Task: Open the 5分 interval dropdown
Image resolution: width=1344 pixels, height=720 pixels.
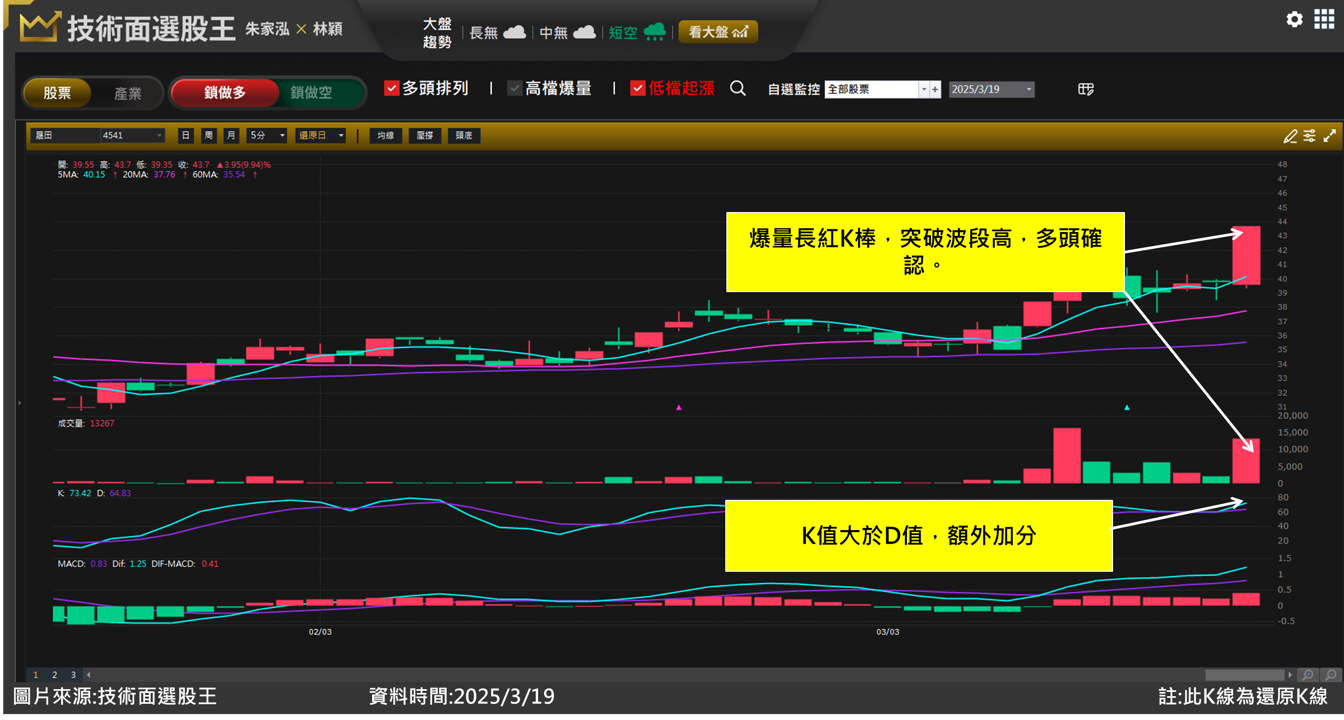Action: point(267,135)
